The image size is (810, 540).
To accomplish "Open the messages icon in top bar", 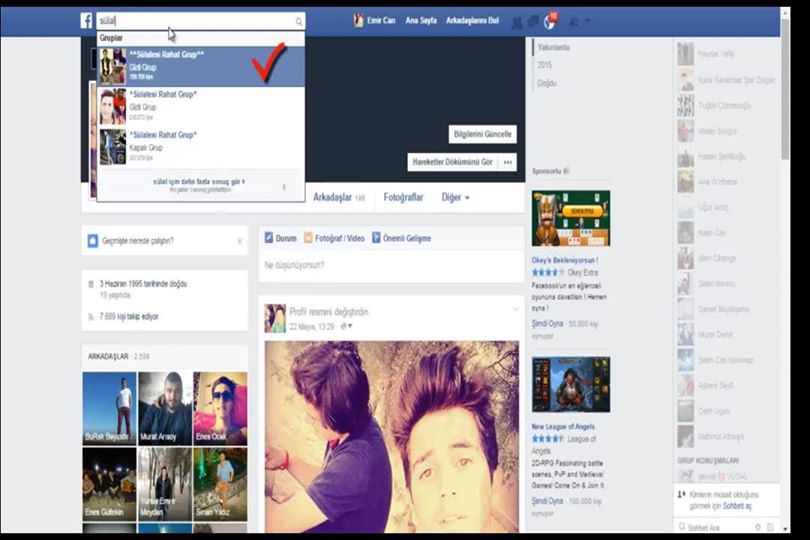I will (x=533, y=22).
